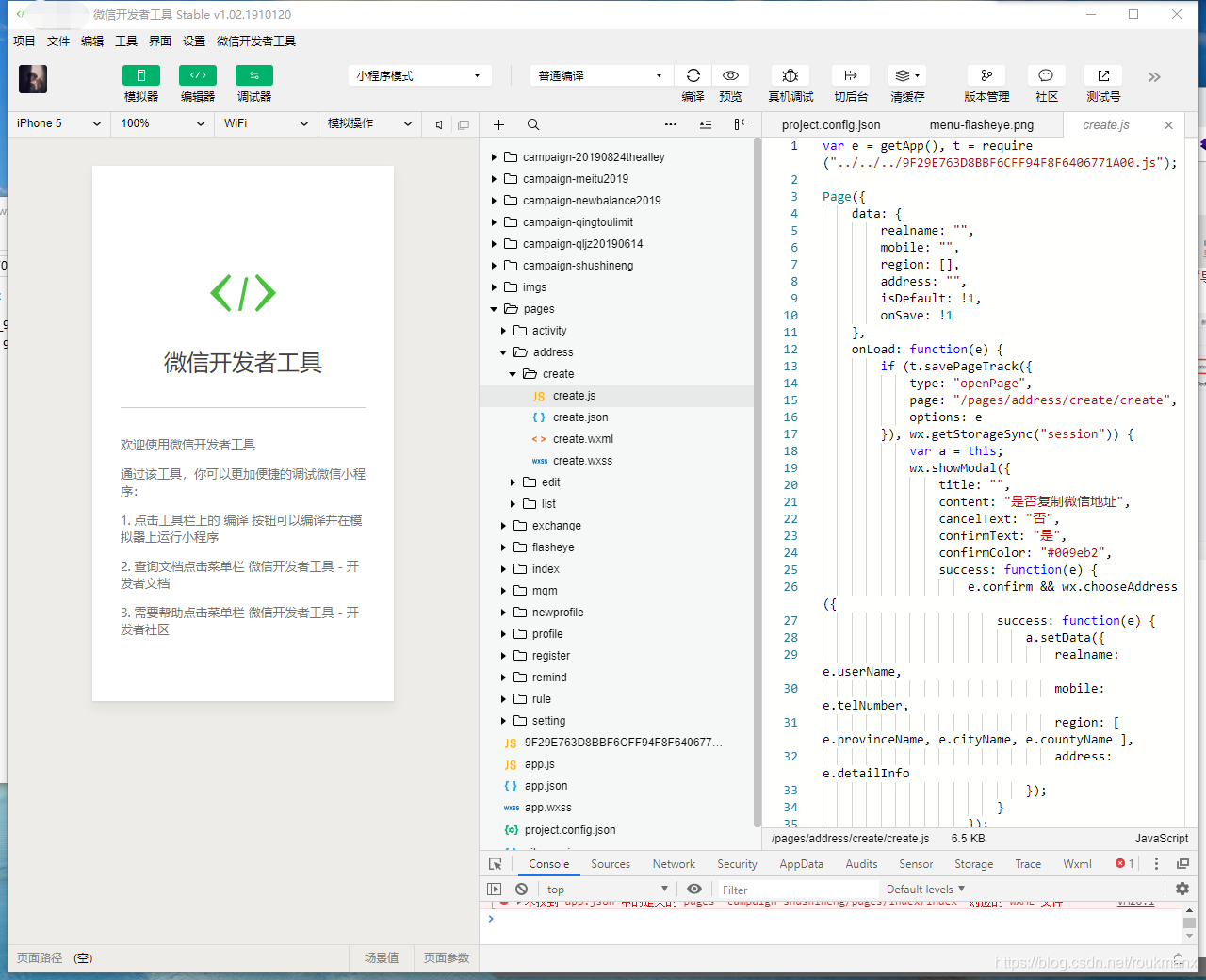This screenshot has height=980, width=1206.
Task: Toggle the console sidebar icon
Action: pos(494,890)
